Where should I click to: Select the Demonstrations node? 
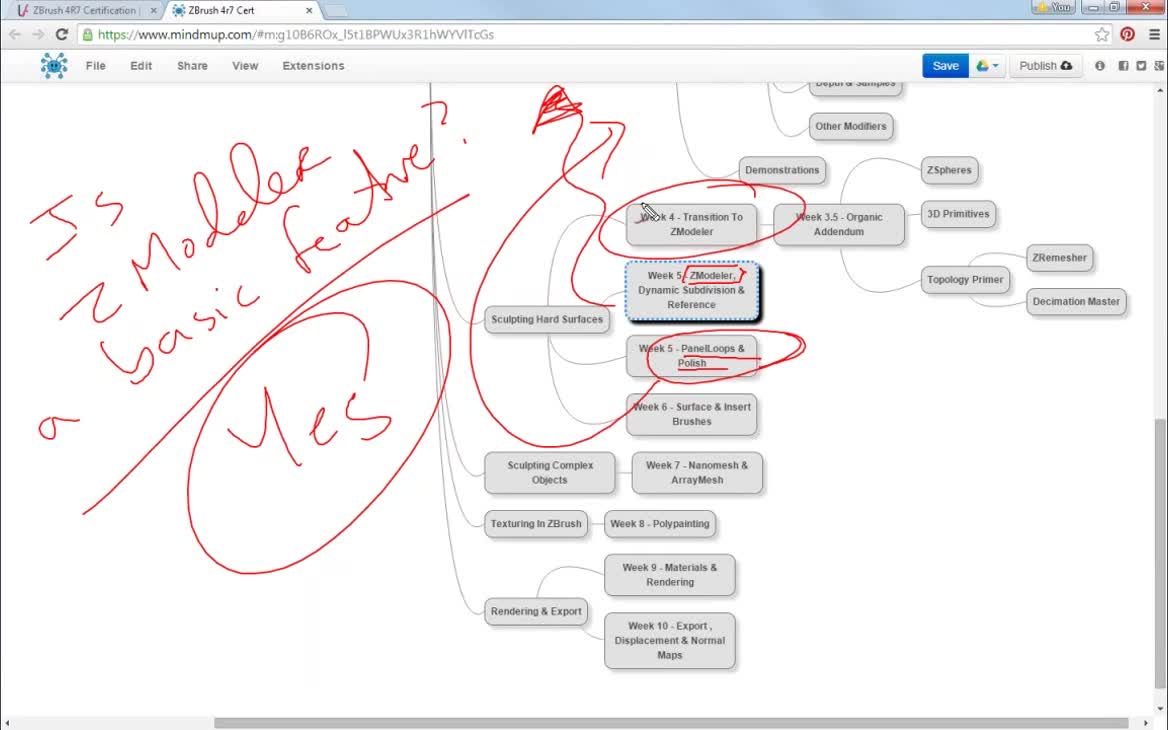coord(781,170)
